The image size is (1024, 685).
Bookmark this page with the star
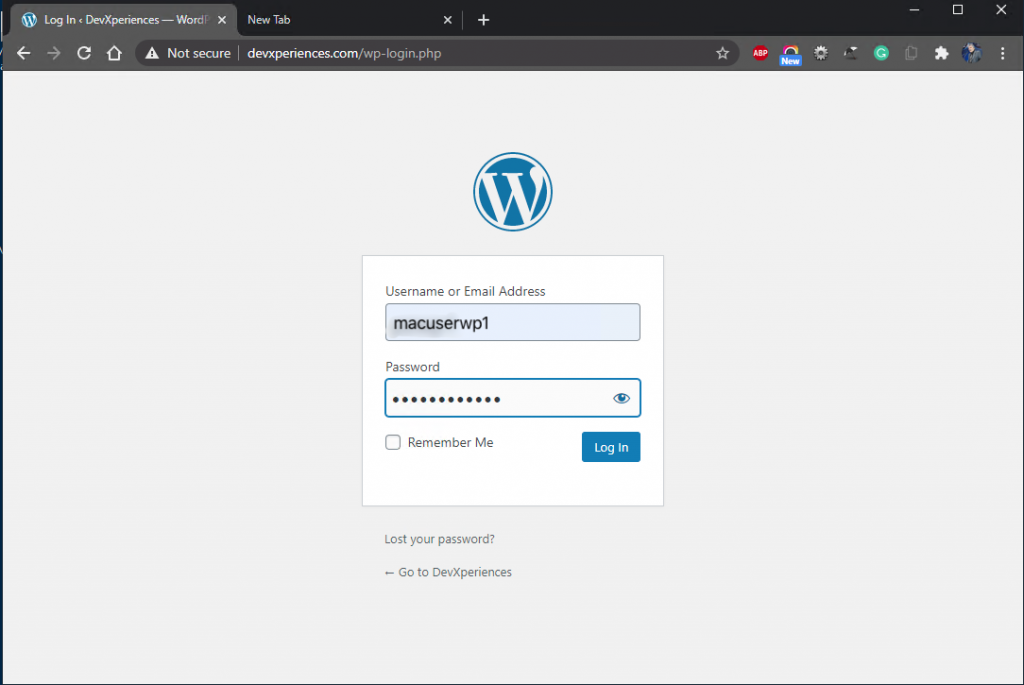pyautogui.click(x=722, y=53)
